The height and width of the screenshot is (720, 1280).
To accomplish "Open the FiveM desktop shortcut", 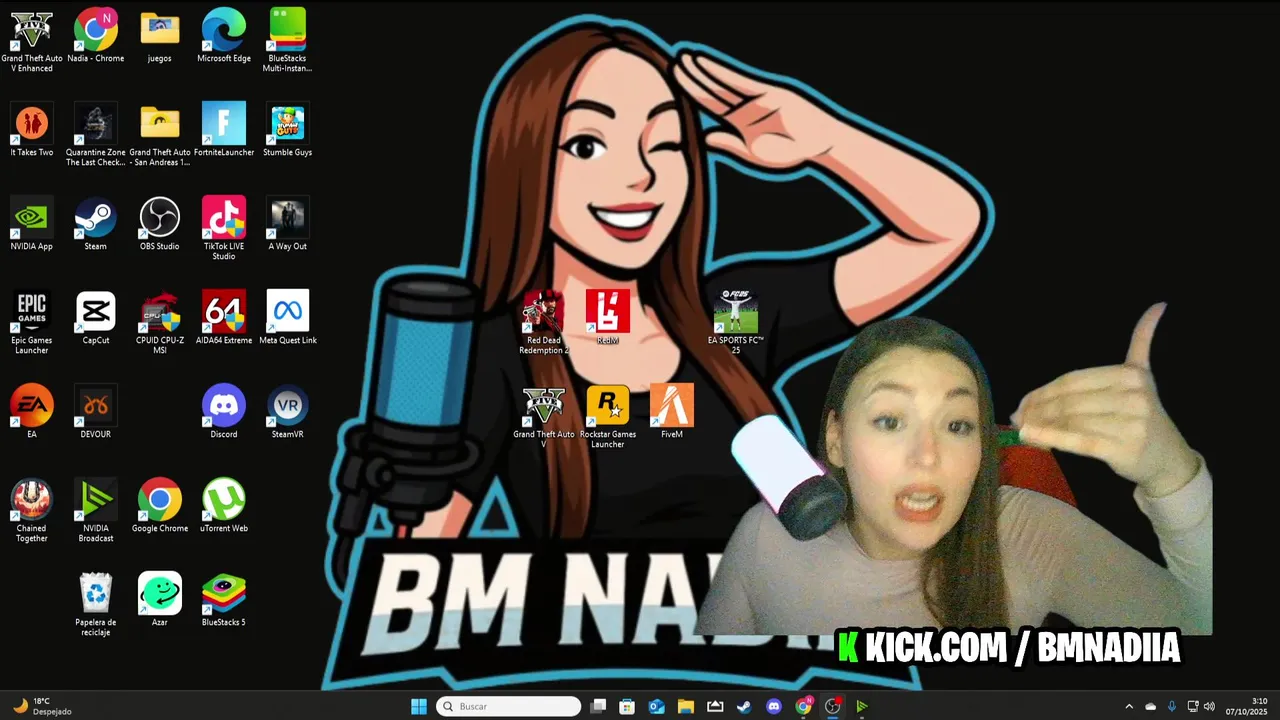I will tap(672, 412).
